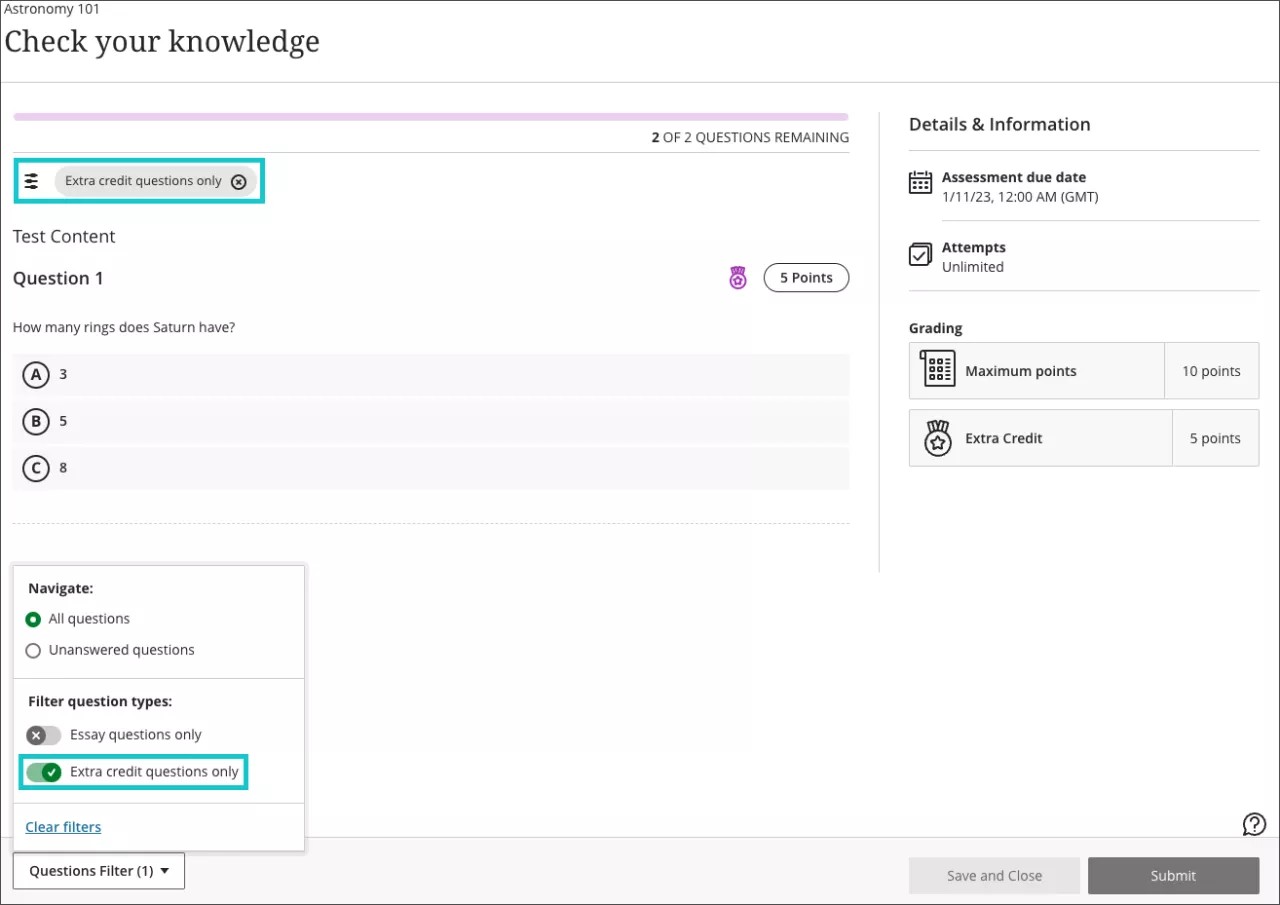Select the Test Content section label
Viewport: 1280px width, 905px height.
(x=63, y=236)
